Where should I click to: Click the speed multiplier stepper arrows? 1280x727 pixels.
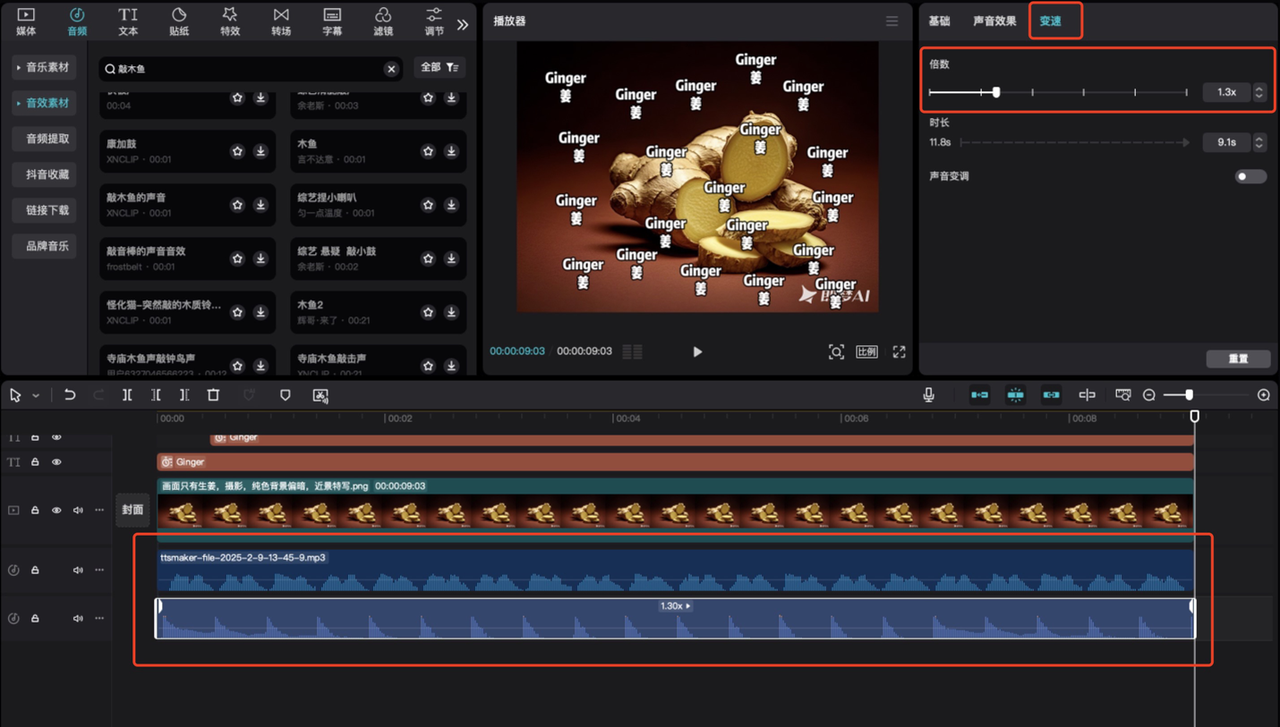pyautogui.click(x=1259, y=92)
